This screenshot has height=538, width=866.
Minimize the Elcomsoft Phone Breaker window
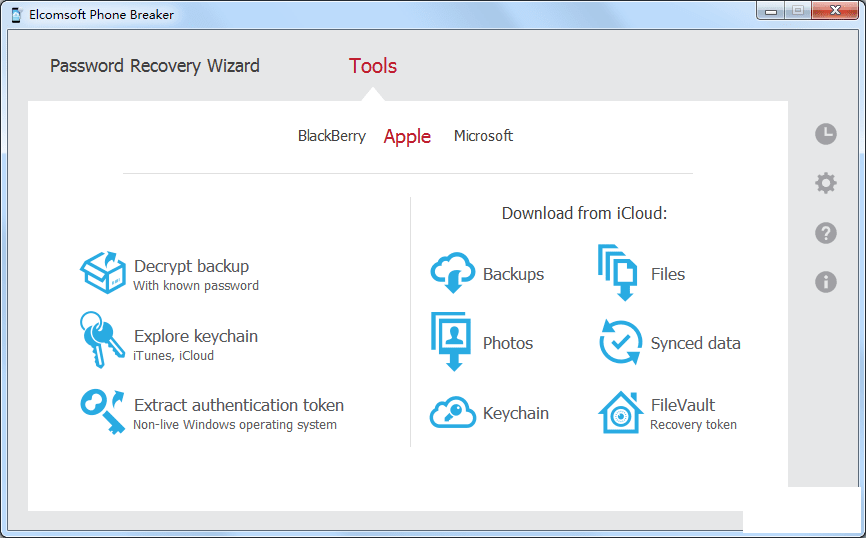coord(771,11)
